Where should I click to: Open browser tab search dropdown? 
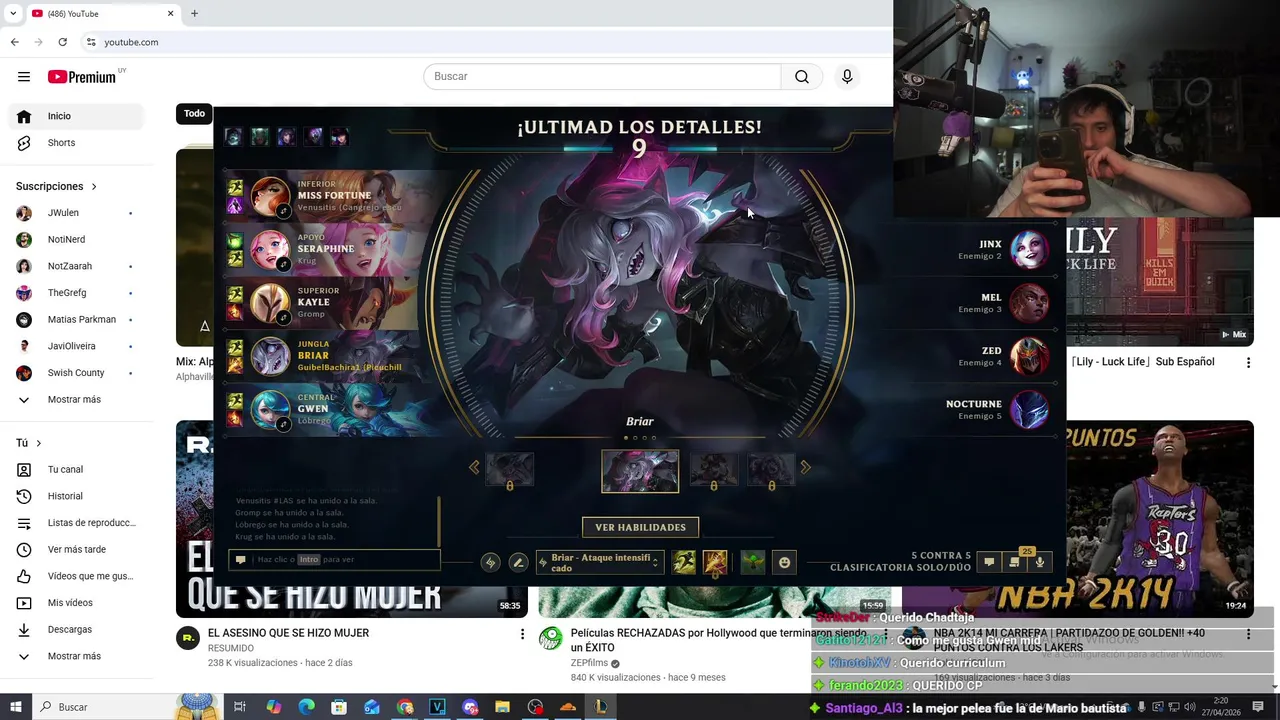click(x=13, y=13)
